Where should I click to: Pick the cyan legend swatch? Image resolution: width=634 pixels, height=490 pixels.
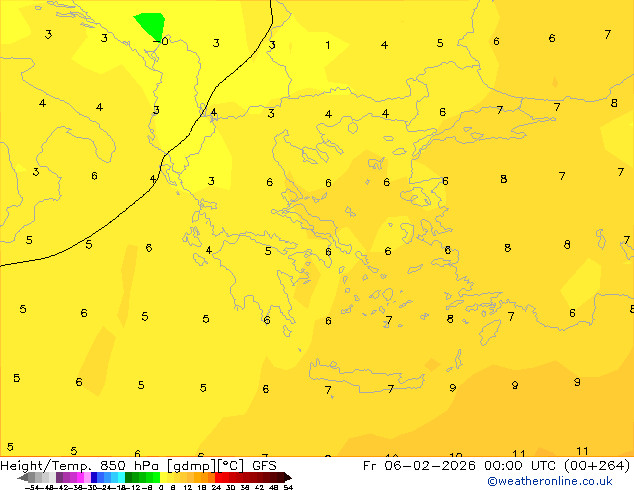121,477
